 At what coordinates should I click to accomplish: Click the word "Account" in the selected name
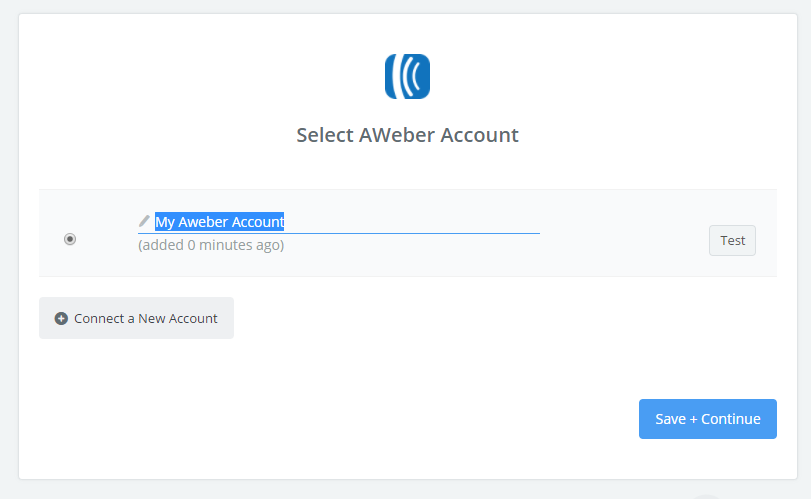[257, 222]
